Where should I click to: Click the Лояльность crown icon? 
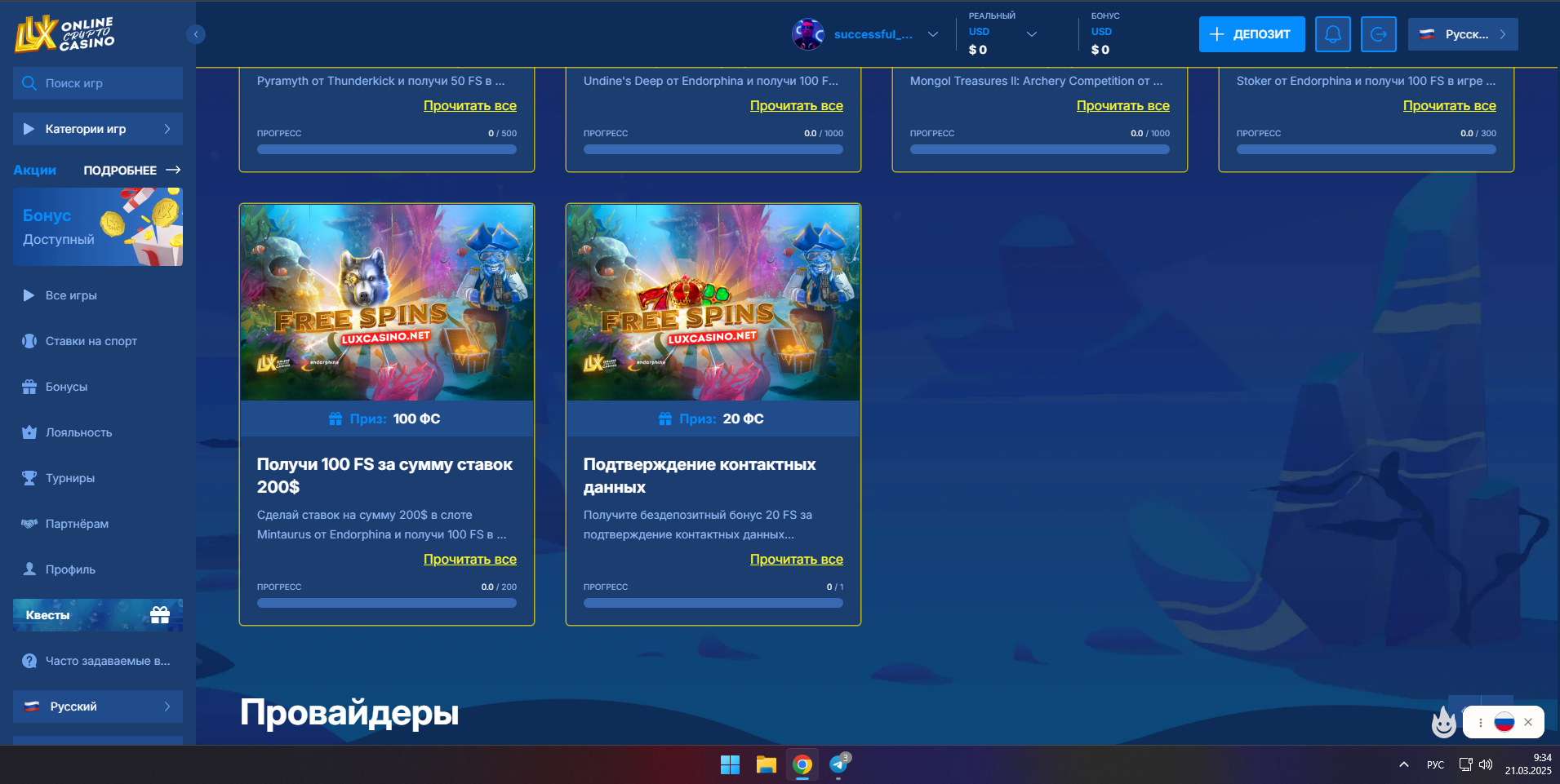[29, 432]
